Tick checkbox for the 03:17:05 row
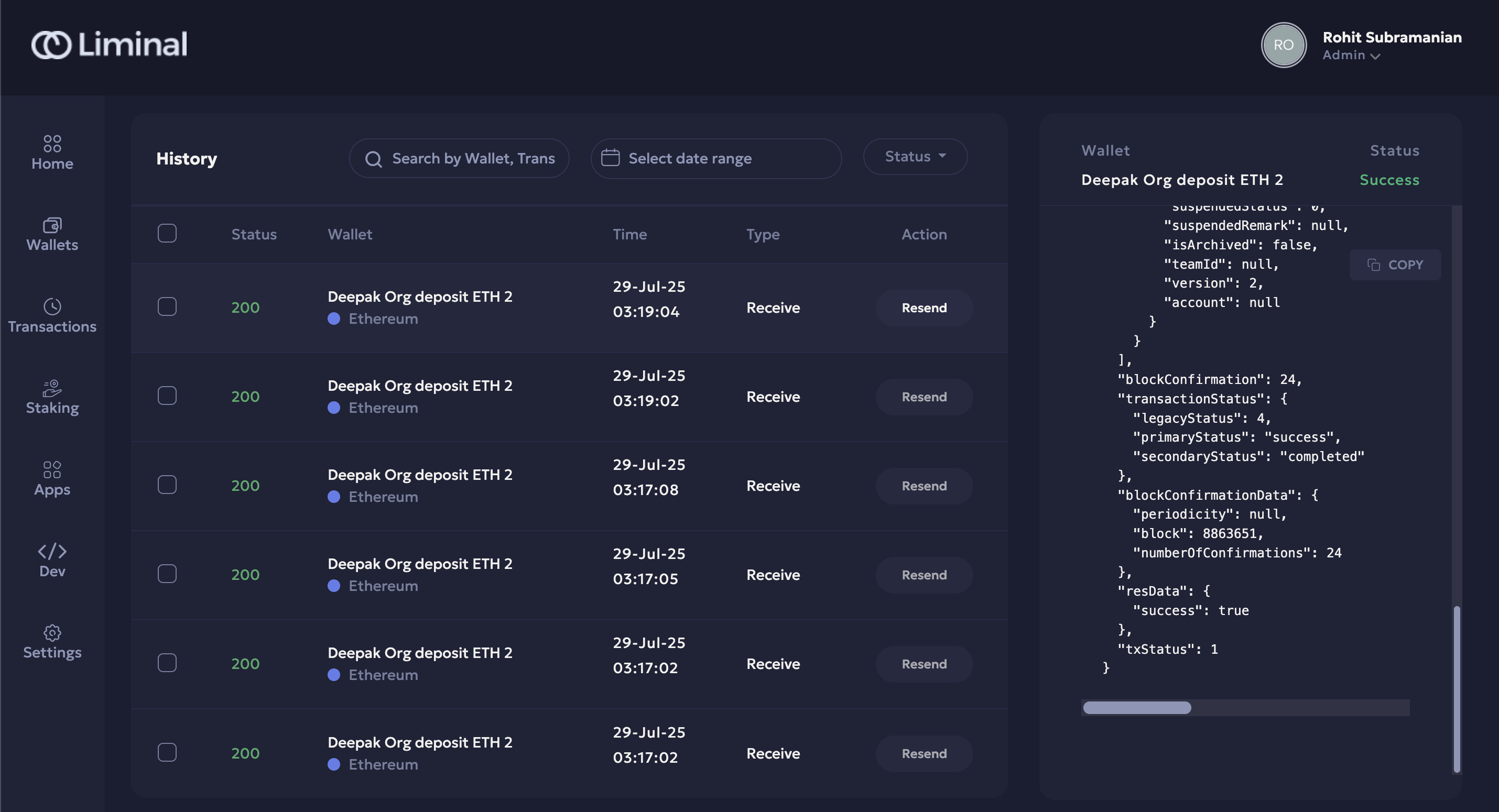The height and width of the screenshot is (812, 1499). (x=167, y=574)
